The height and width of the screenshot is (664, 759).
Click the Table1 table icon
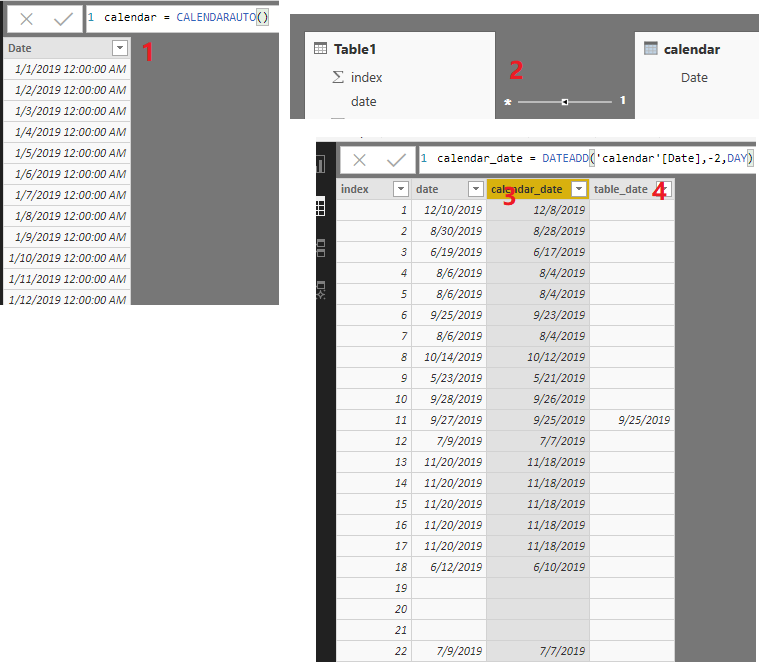(320, 48)
